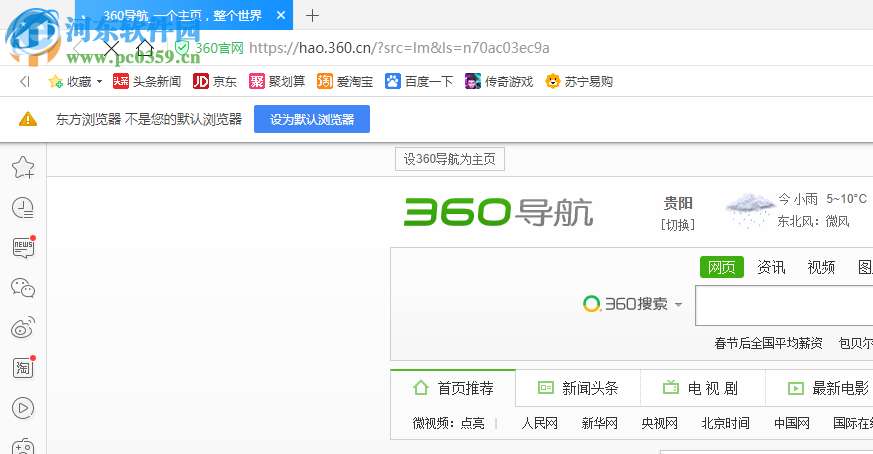This screenshot has height=454, width=873.
Task: Stop loading the page with X icon
Action: (111, 48)
